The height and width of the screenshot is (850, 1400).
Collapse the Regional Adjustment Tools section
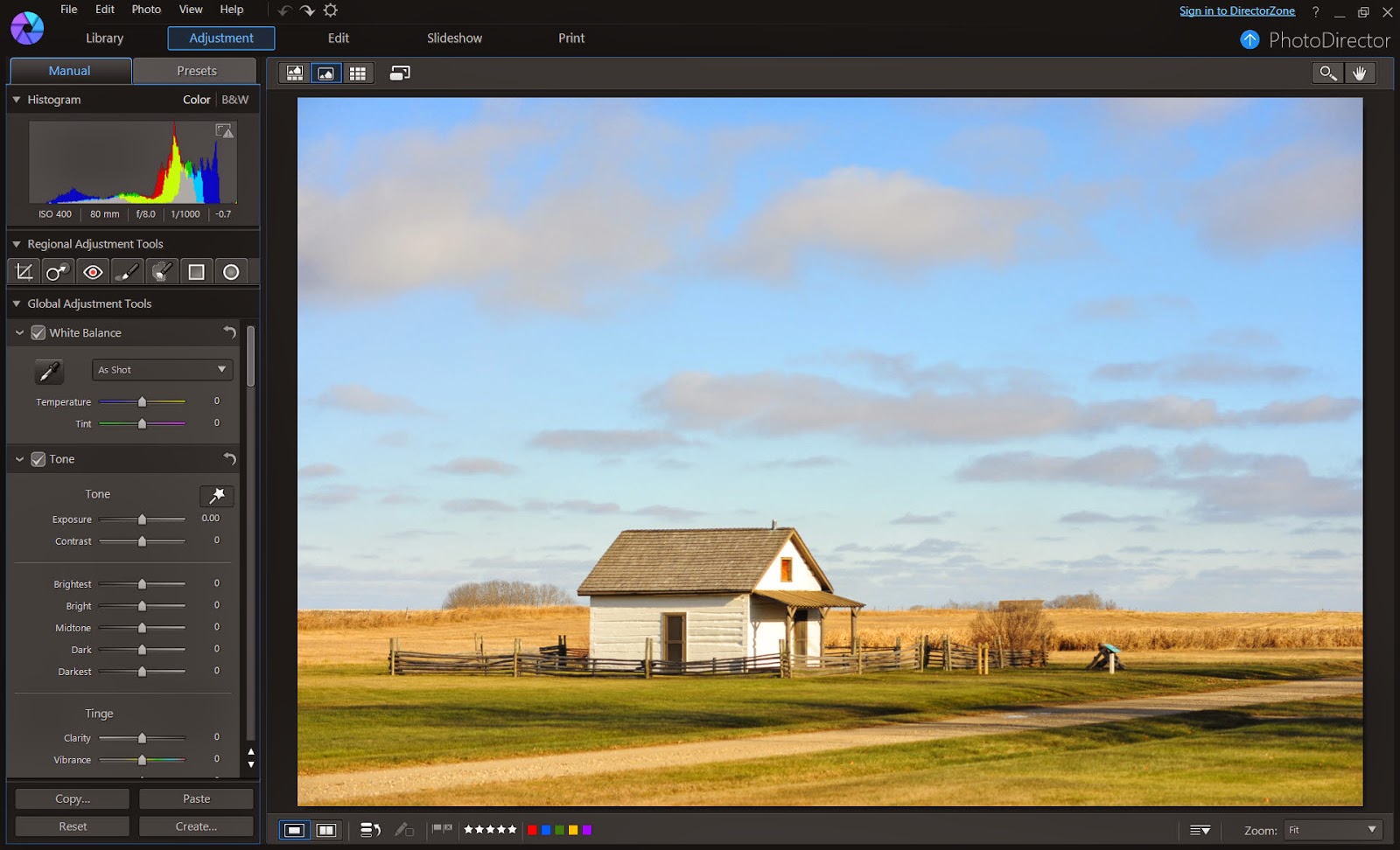tap(15, 244)
